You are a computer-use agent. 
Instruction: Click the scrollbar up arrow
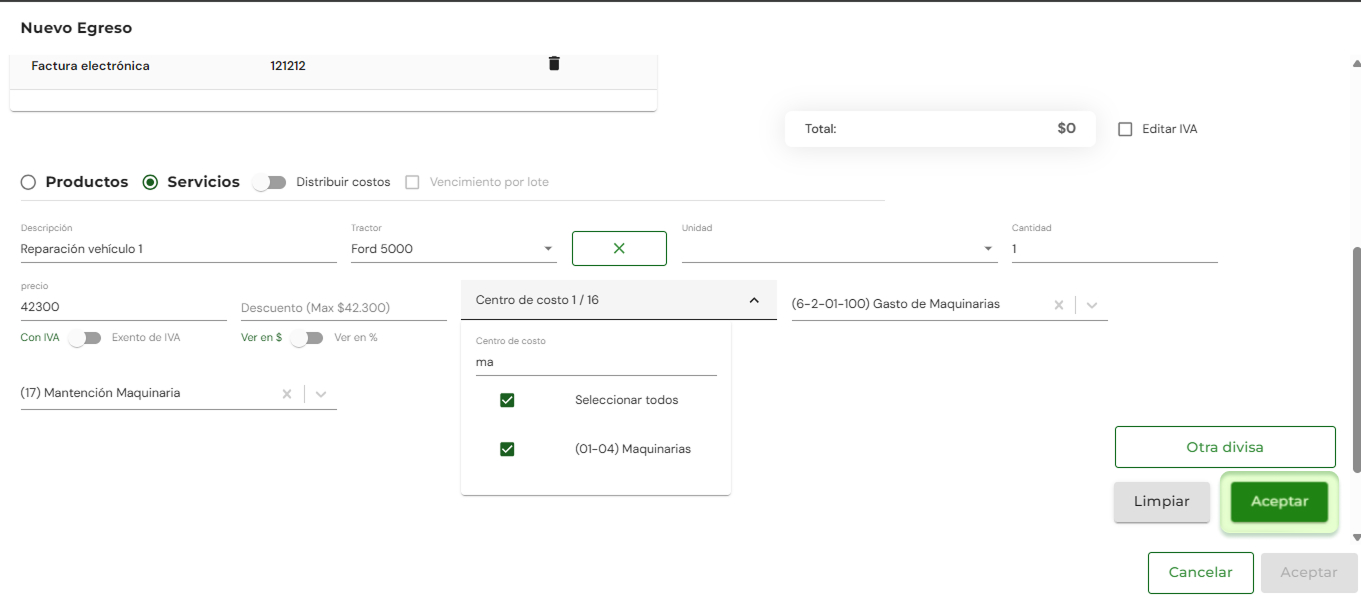click(1356, 62)
